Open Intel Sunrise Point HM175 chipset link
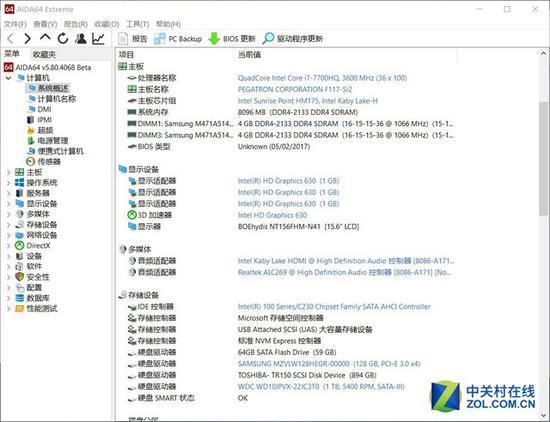 [308, 101]
